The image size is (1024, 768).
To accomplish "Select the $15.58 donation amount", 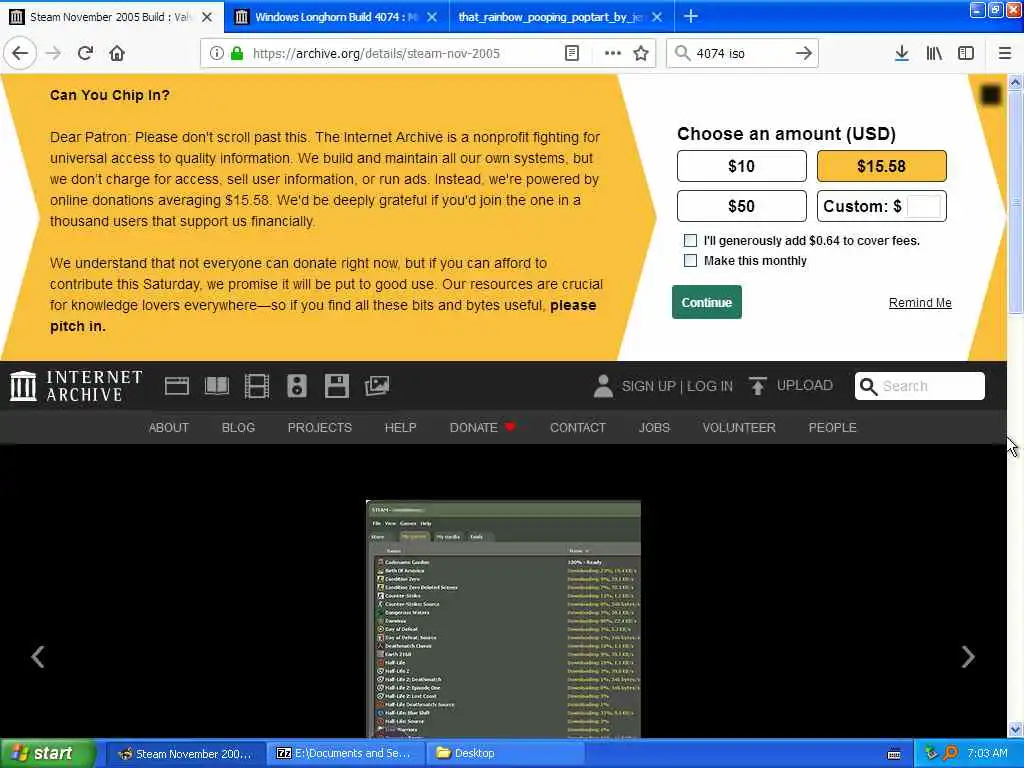I will 882,166.
